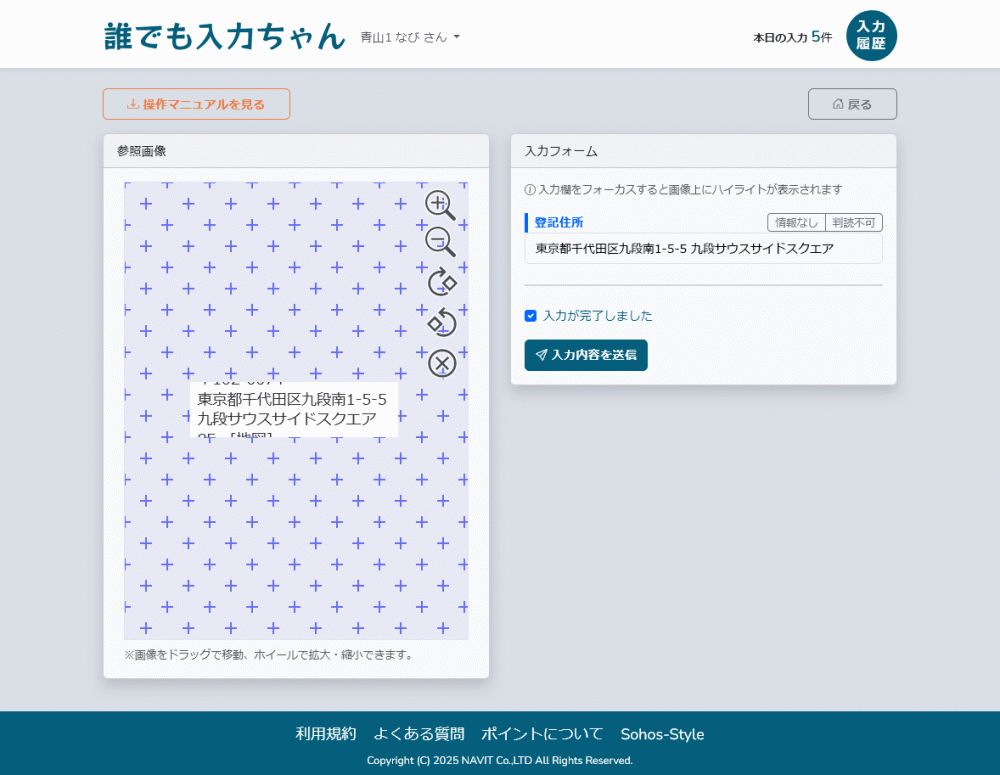
Task: Click the circled X reset icon
Action: [x=441, y=362]
